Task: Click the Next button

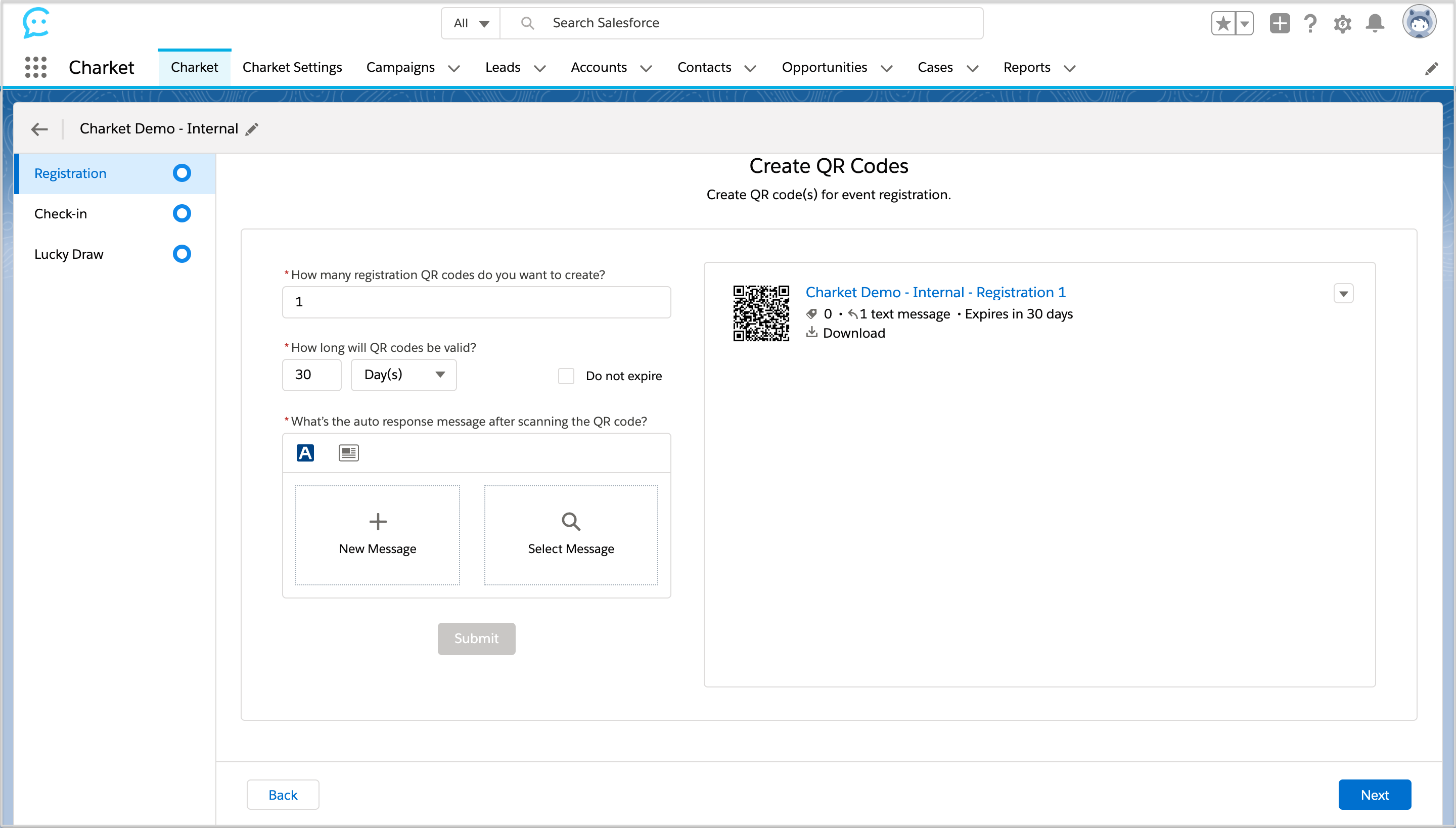Action: pos(1374,795)
